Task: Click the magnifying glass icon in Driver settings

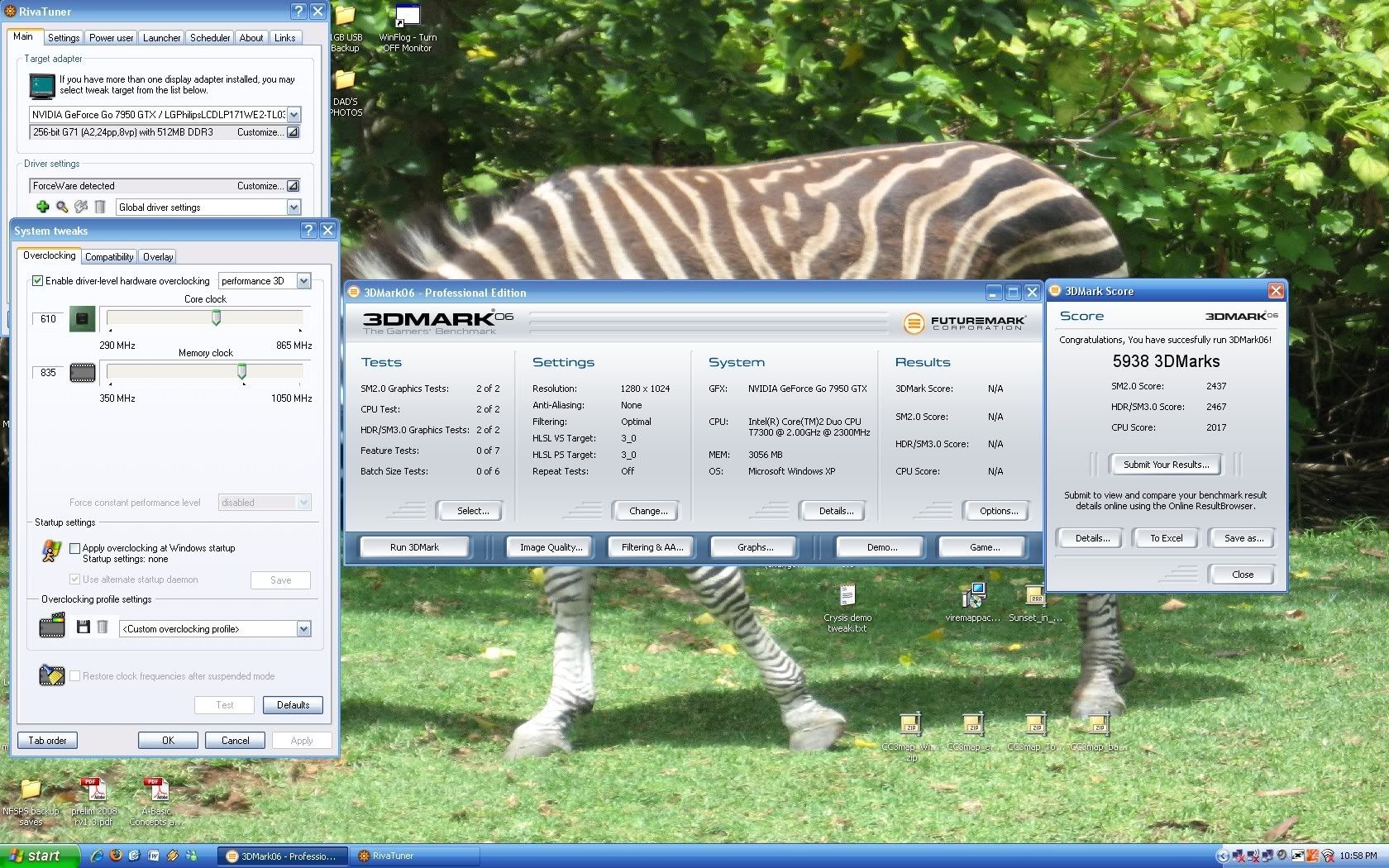Action: click(62, 207)
